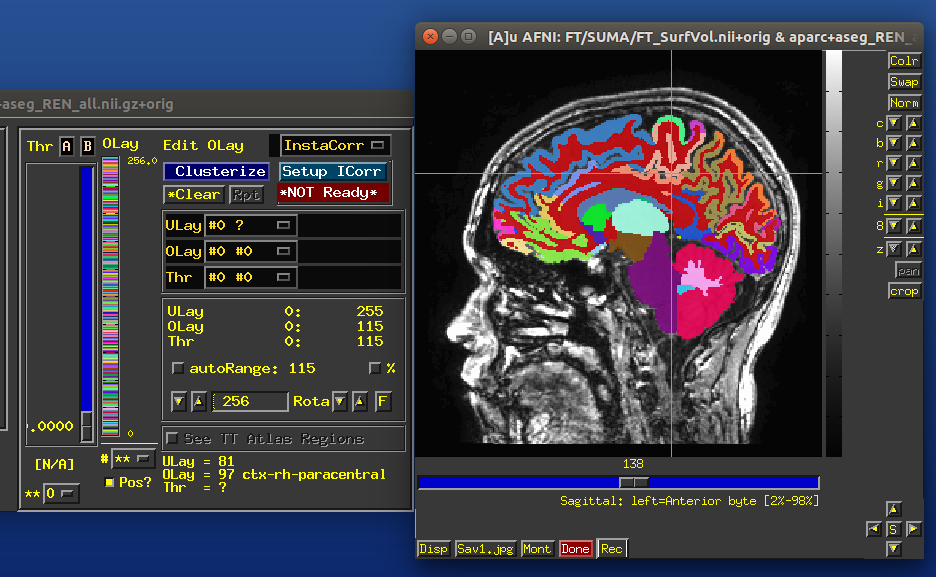Click the right arrow of the slice navigator
The height and width of the screenshot is (577, 936).
point(913,529)
